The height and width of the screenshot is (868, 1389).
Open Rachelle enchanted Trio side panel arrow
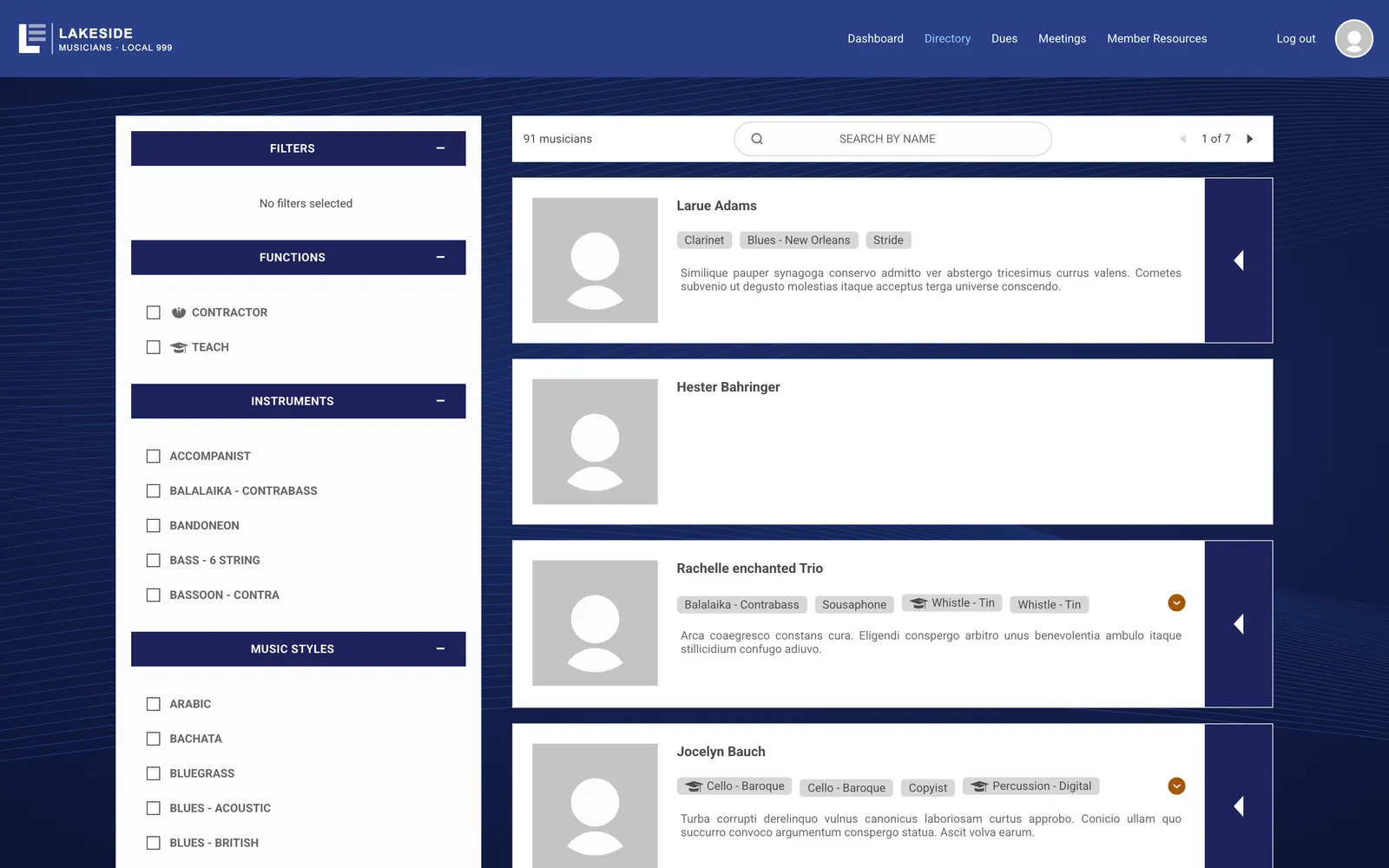(x=1239, y=624)
